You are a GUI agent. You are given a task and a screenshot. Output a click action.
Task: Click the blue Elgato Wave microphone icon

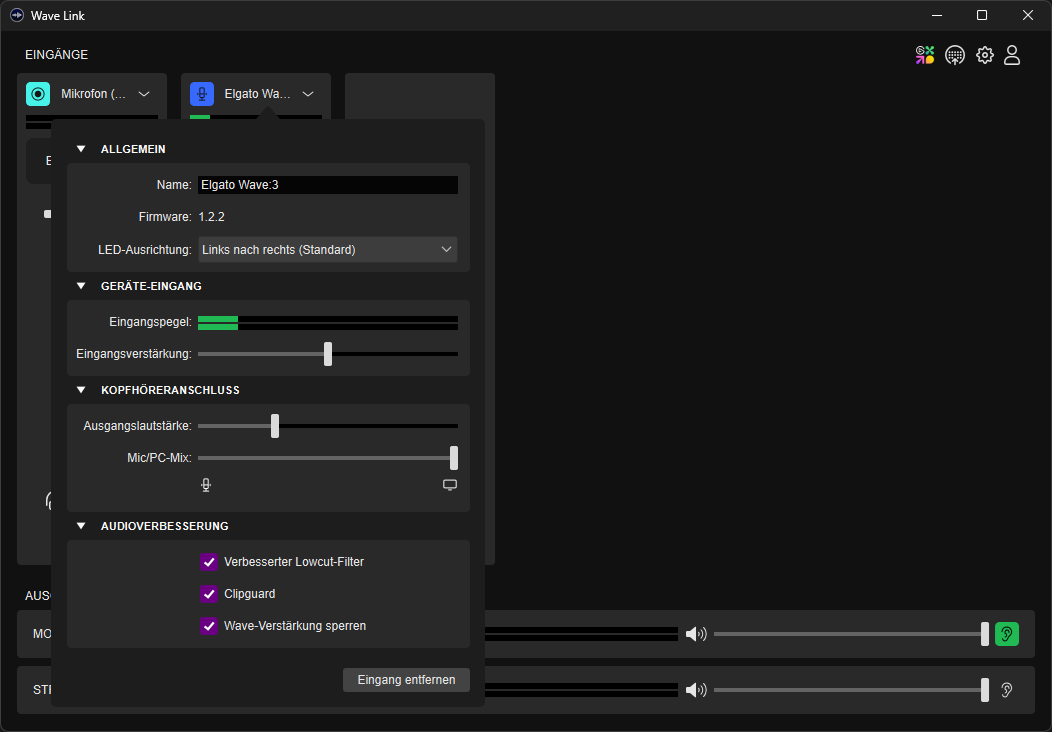202,94
